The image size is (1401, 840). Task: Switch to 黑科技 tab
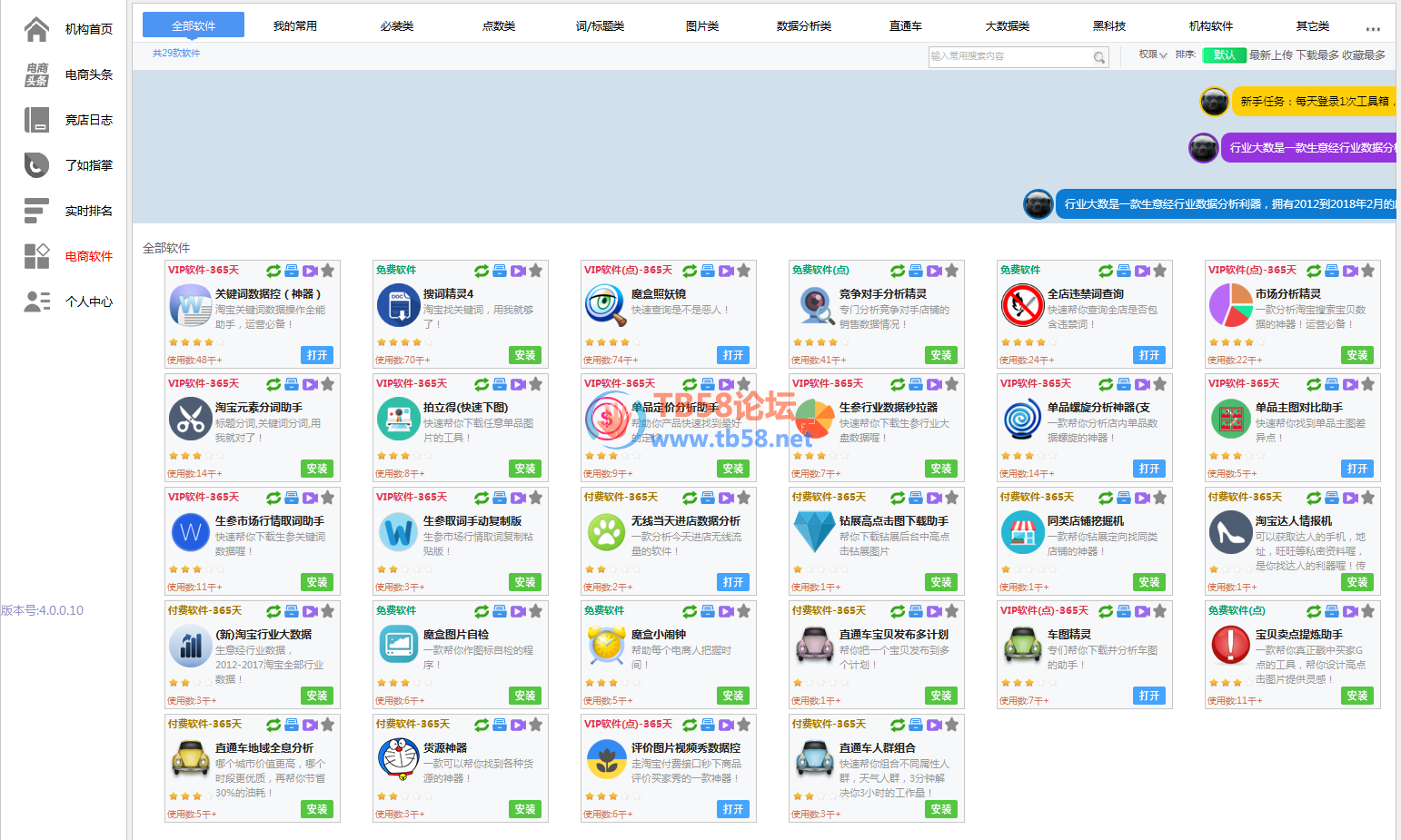coord(1109,26)
